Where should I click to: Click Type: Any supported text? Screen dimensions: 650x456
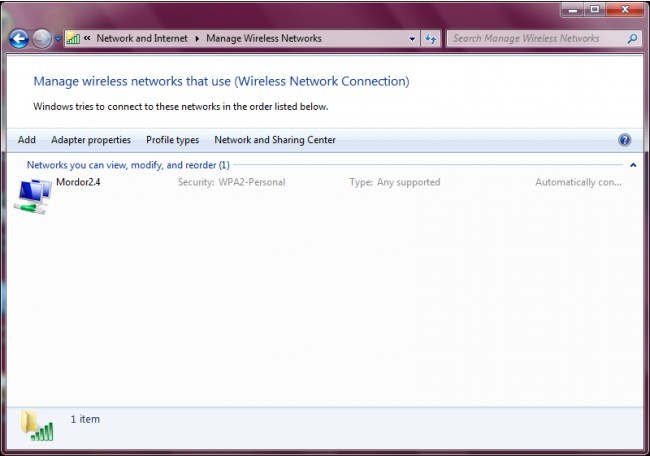click(x=395, y=182)
